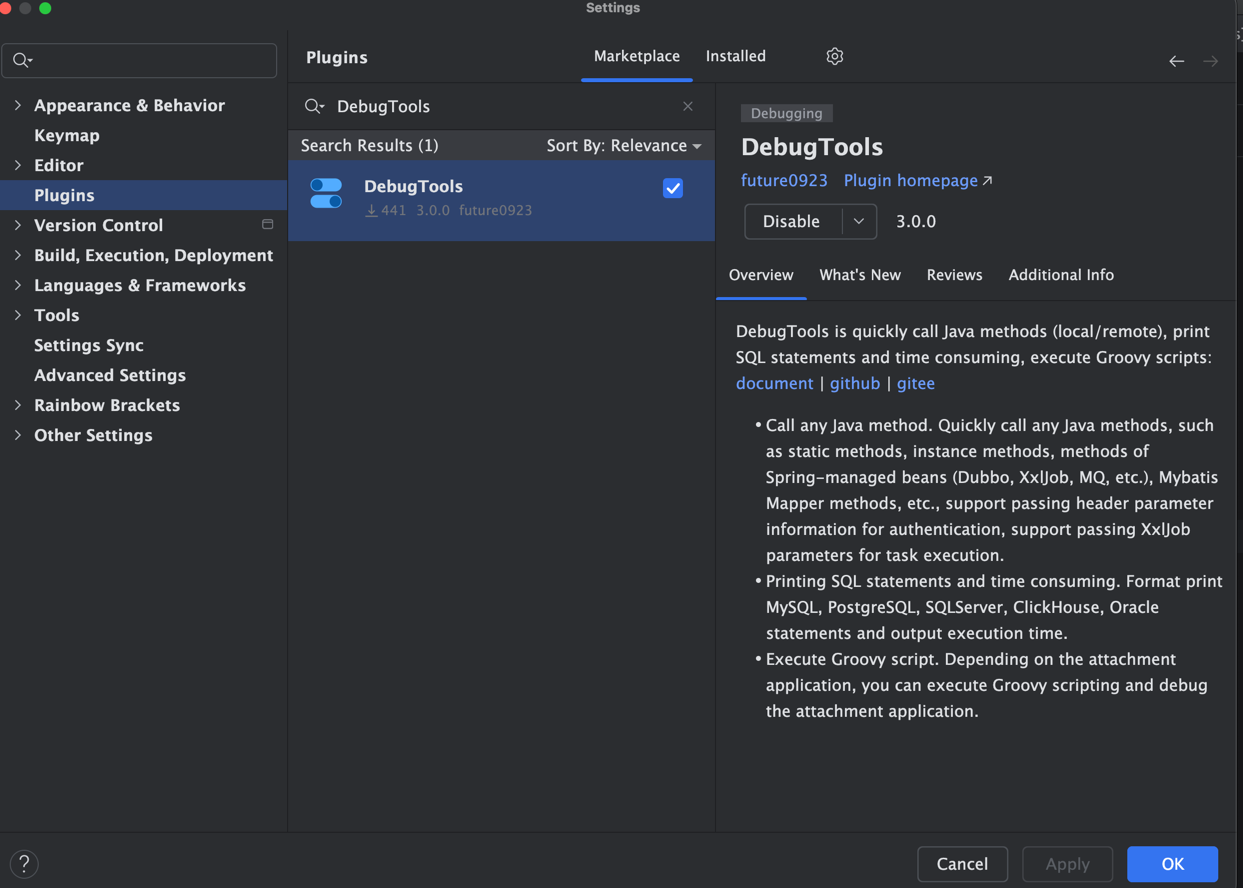Image resolution: width=1243 pixels, height=888 pixels.
Task: Open the help question mark
Action: tap(24, 864)
